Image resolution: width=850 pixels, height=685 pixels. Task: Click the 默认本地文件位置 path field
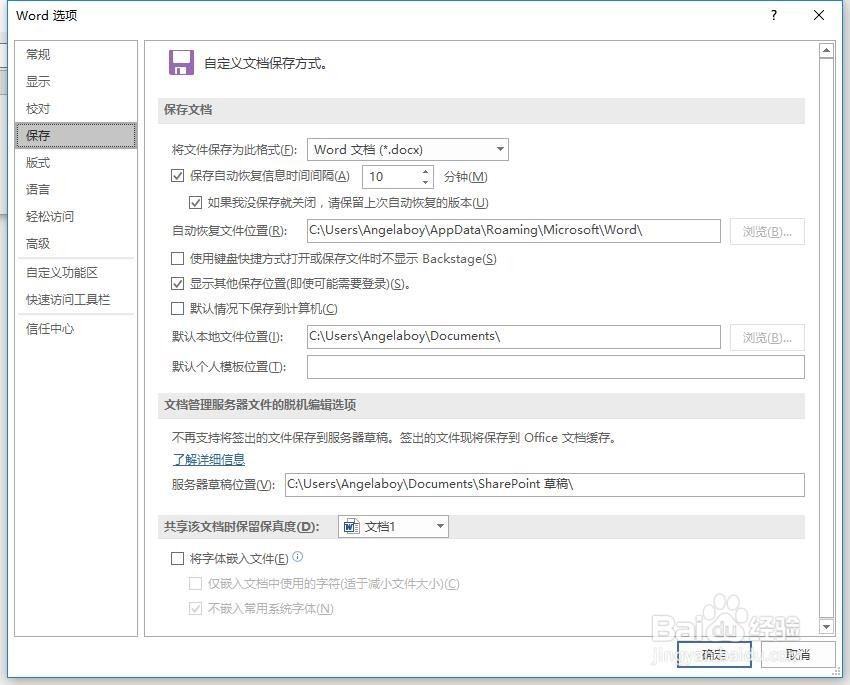514,337
